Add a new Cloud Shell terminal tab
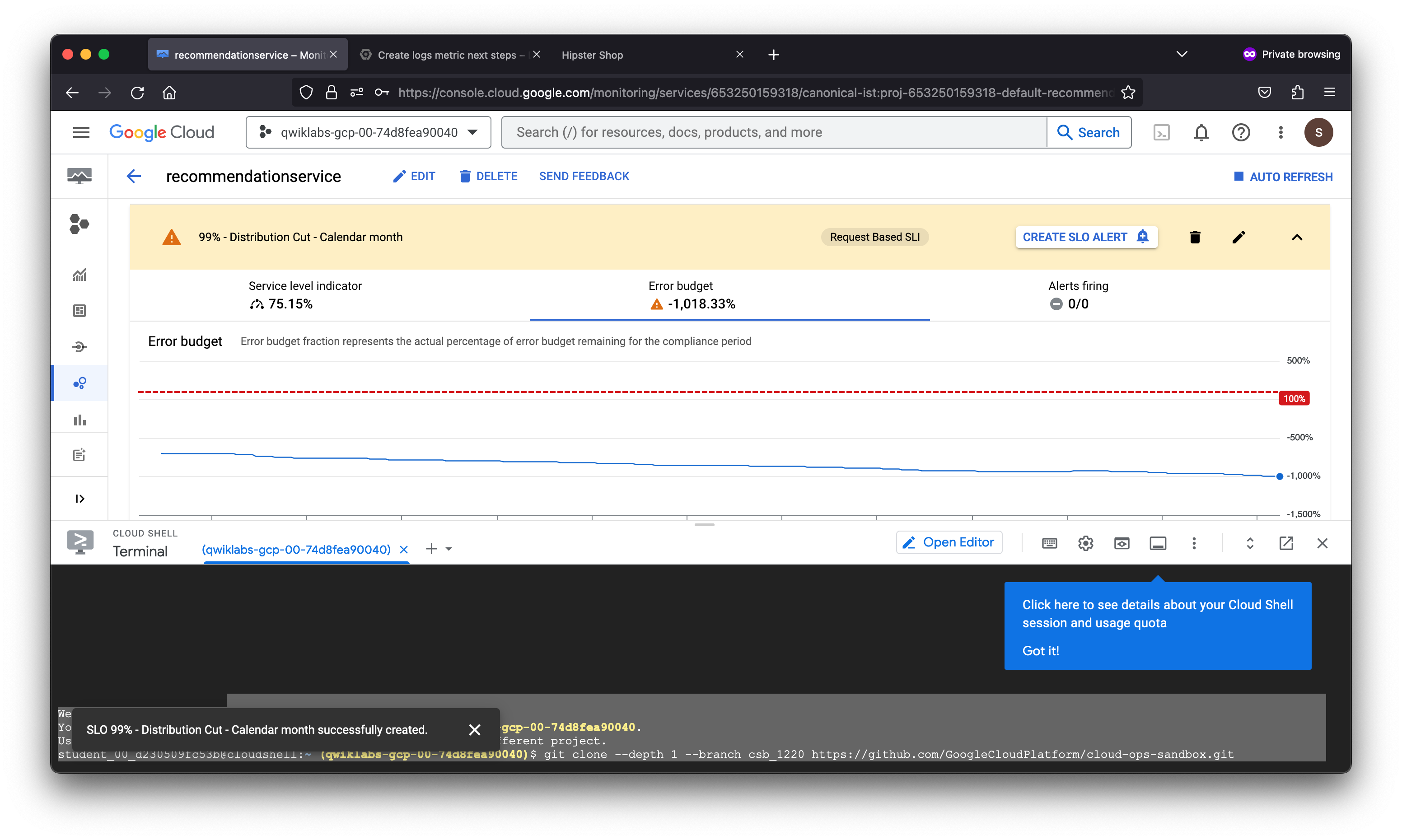Viewport: 1402px width, 840px height. coord(431,549)
